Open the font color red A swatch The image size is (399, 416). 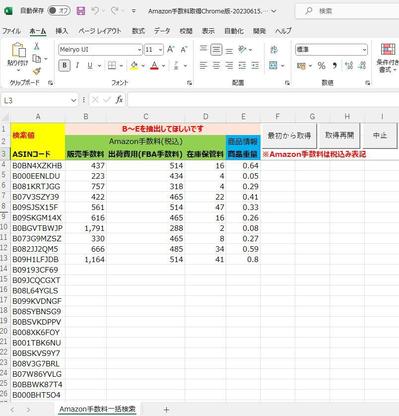(154, 66)
